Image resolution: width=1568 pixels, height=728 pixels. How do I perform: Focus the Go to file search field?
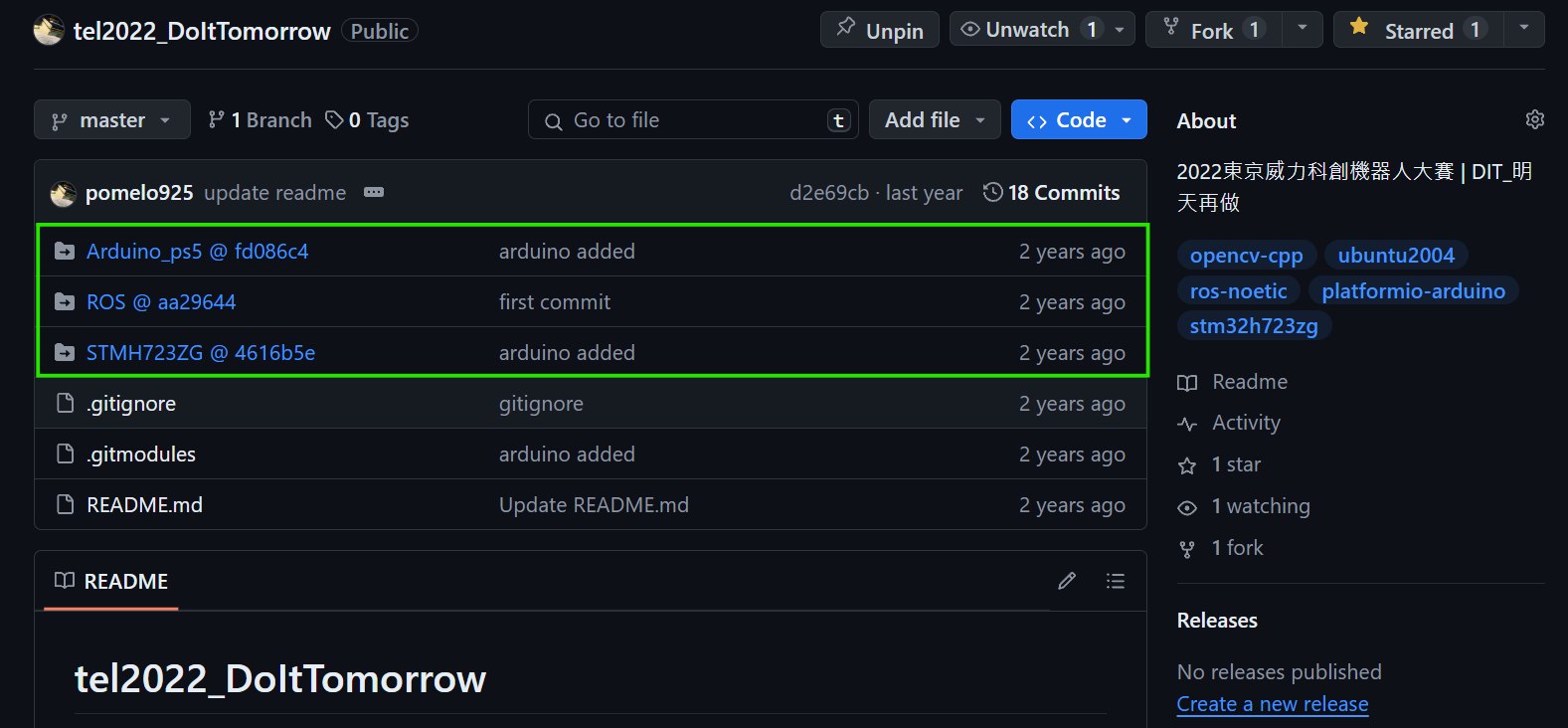click(693, 119)
